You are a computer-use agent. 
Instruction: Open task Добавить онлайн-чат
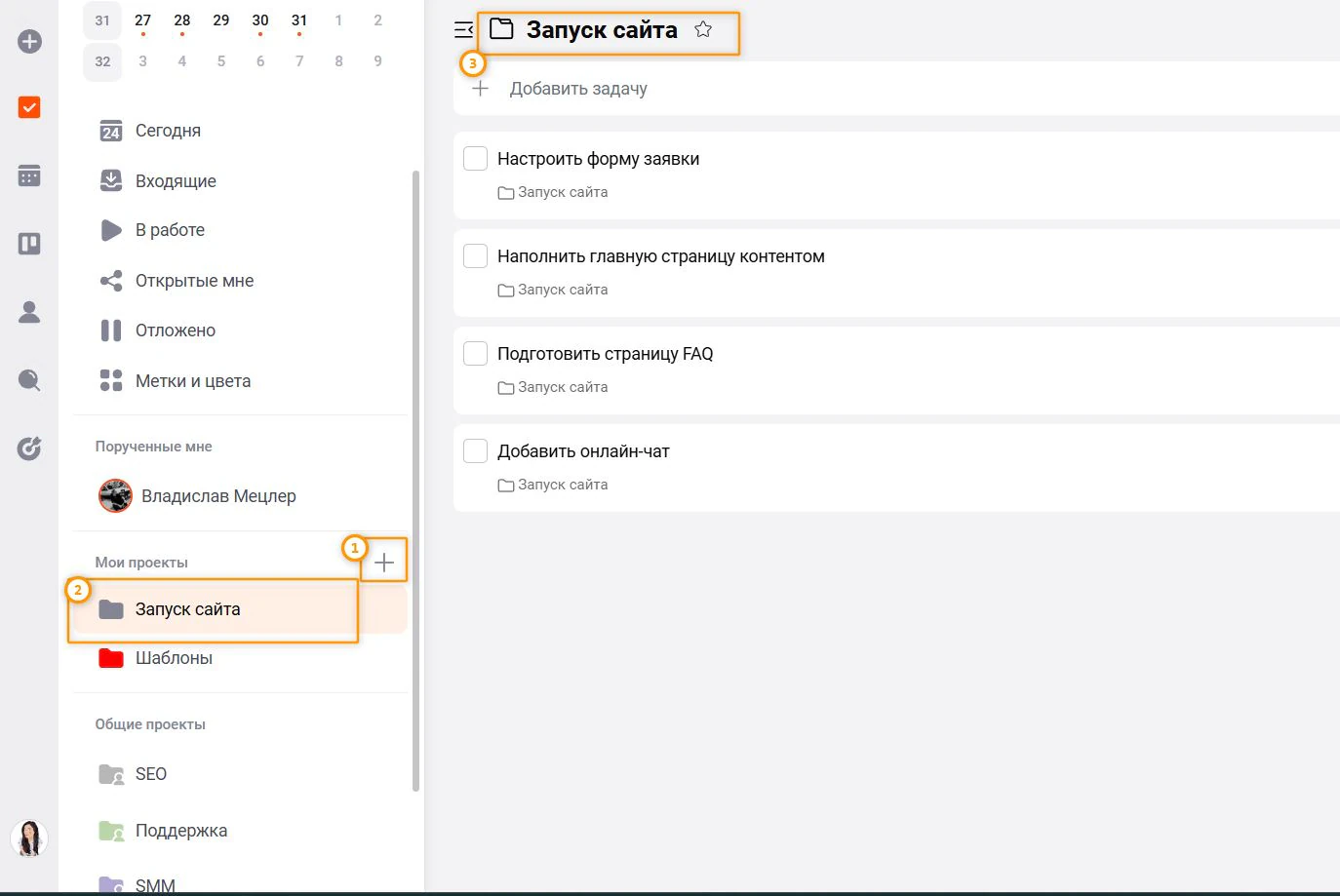point(583,451)
